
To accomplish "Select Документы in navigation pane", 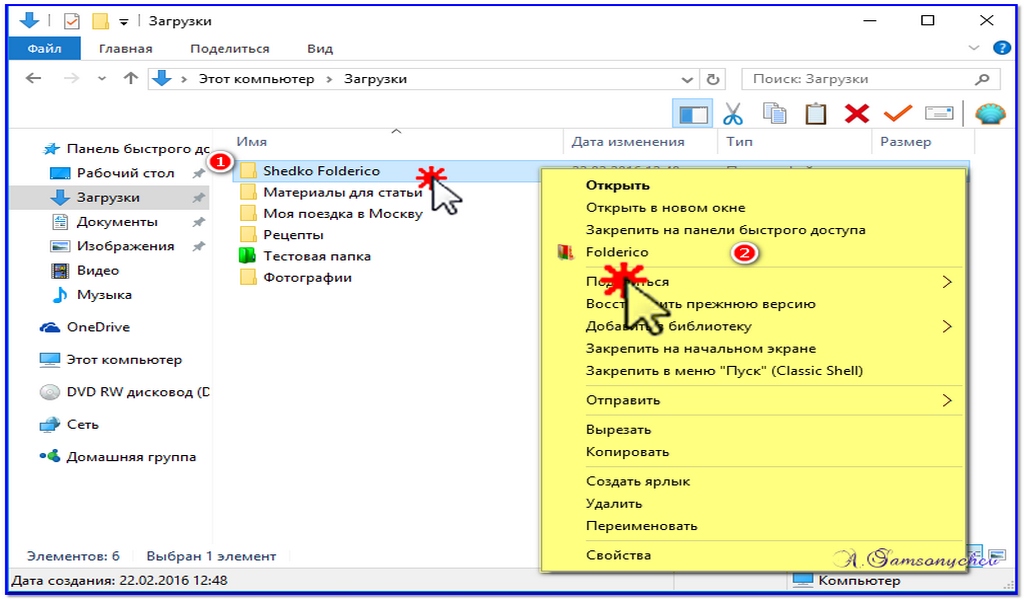I will [x=104, y=222].
